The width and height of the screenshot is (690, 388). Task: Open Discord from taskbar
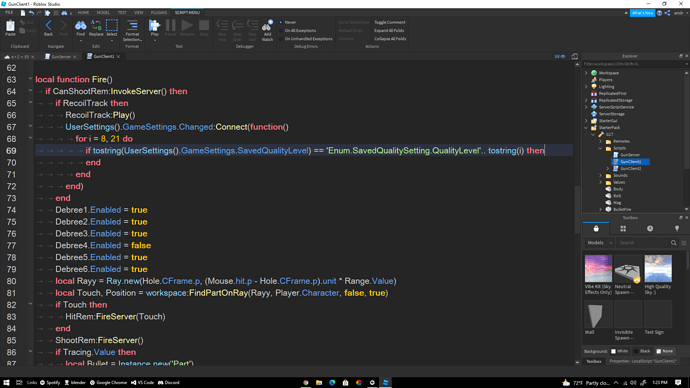pos(169,383)
